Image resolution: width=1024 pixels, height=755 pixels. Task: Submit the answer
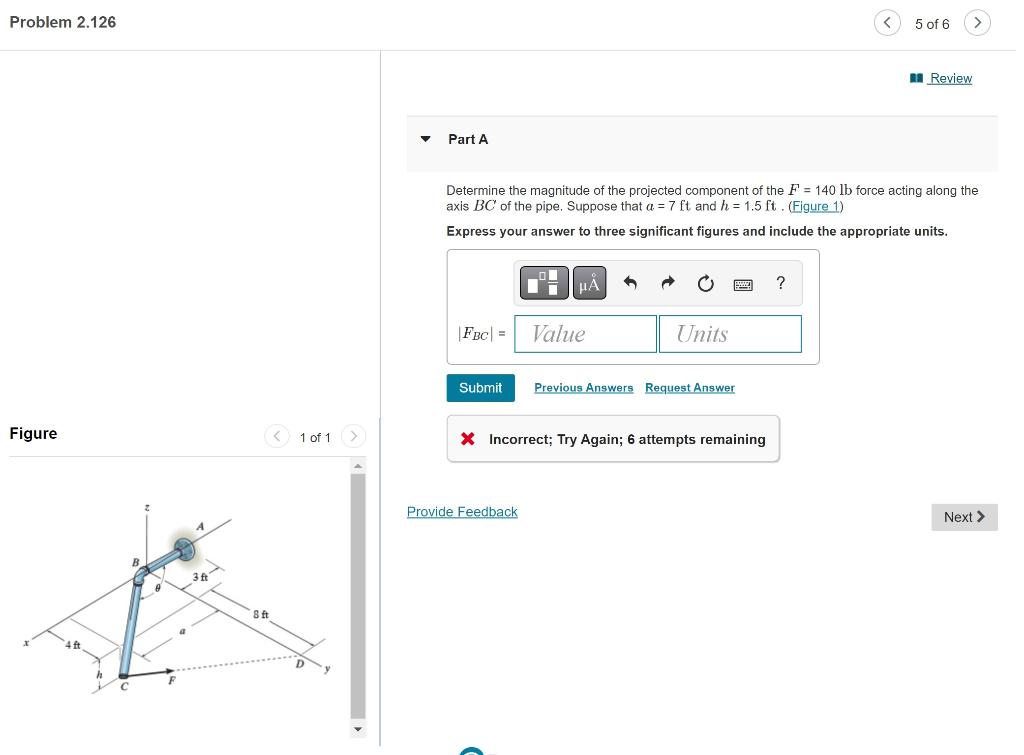[x=480, y=387]
